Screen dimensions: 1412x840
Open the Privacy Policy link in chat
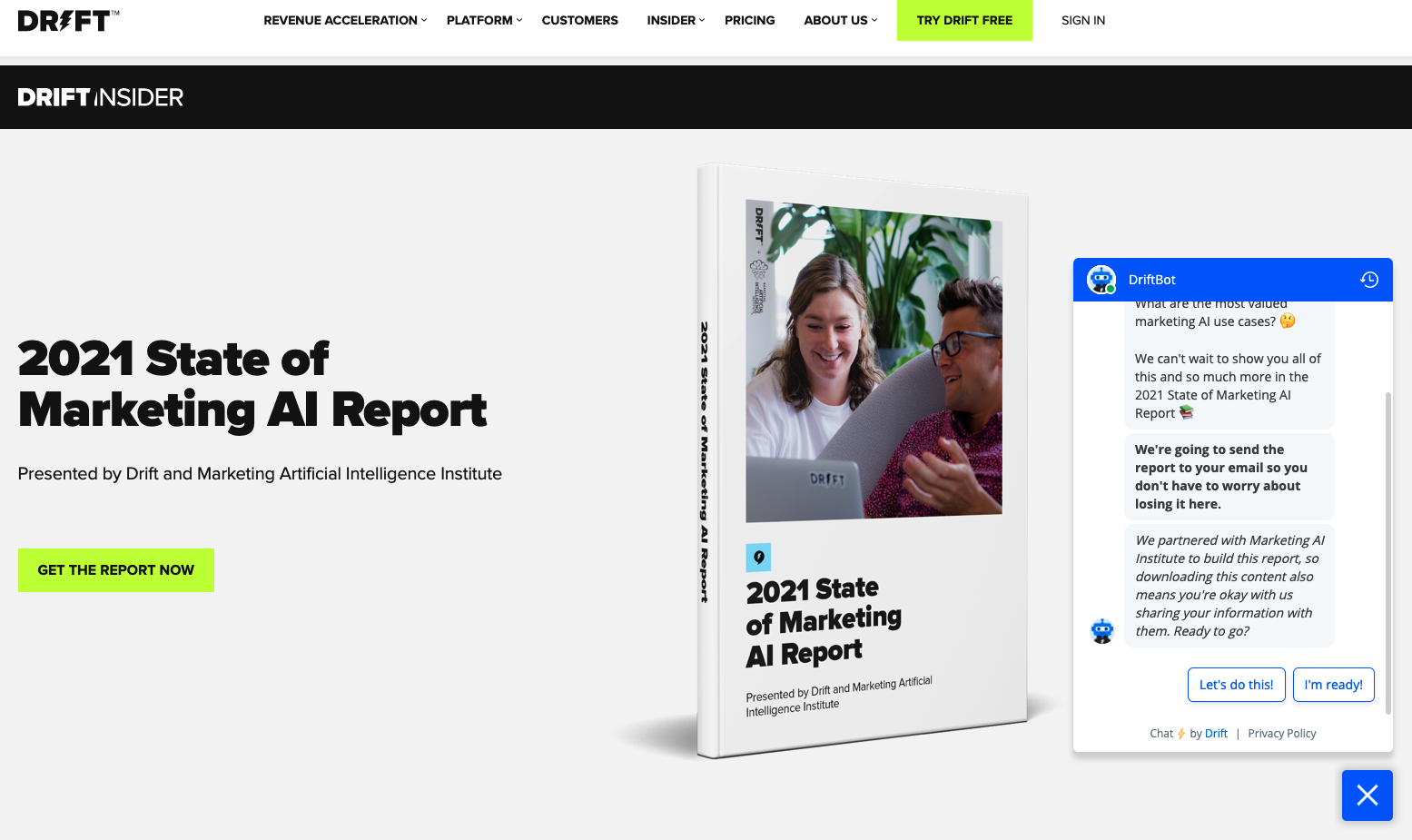[1281, 734]
